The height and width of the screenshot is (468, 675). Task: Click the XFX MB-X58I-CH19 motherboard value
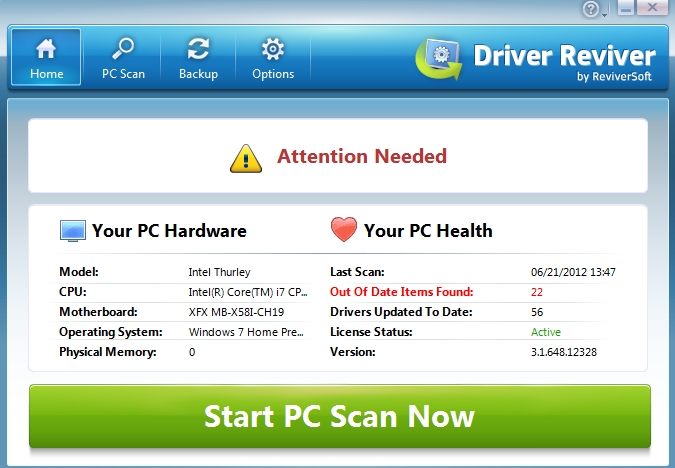click(x=236, y=312)
